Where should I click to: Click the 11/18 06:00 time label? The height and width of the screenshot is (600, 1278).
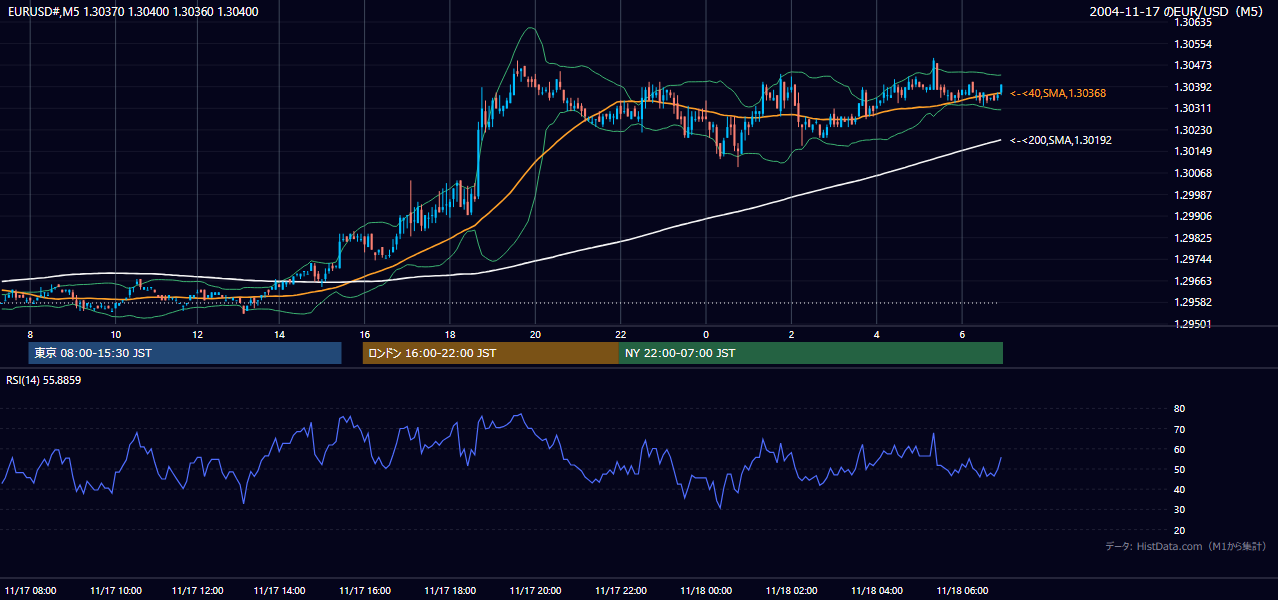point(962,590)
